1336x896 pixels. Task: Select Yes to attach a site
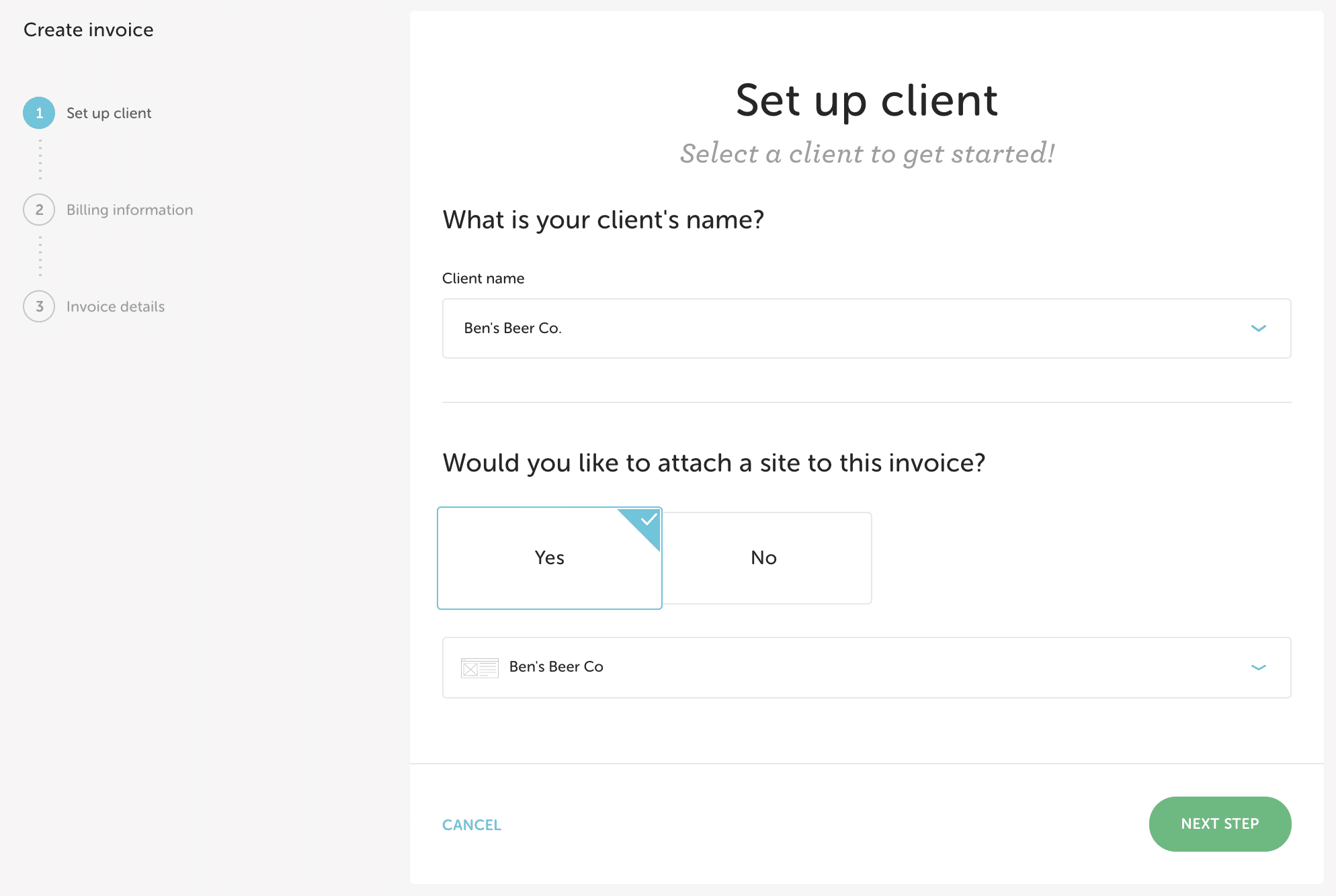click(x=549, y=558)
